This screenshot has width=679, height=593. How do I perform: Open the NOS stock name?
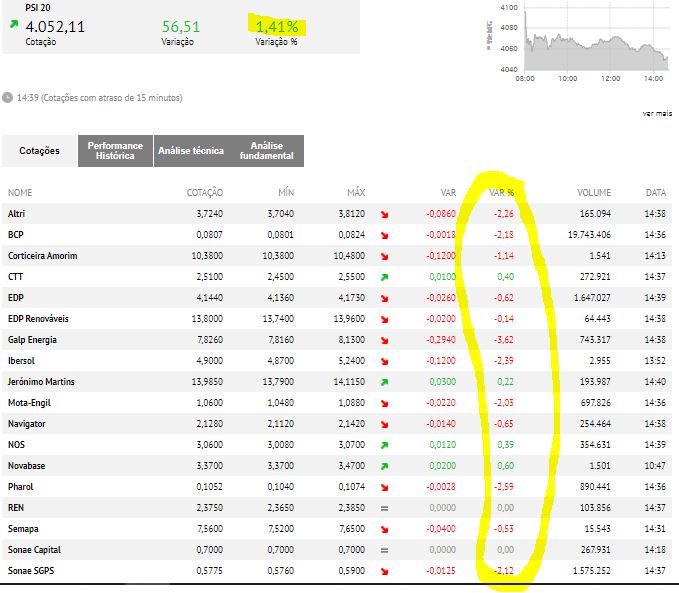[x=16, y=444]
